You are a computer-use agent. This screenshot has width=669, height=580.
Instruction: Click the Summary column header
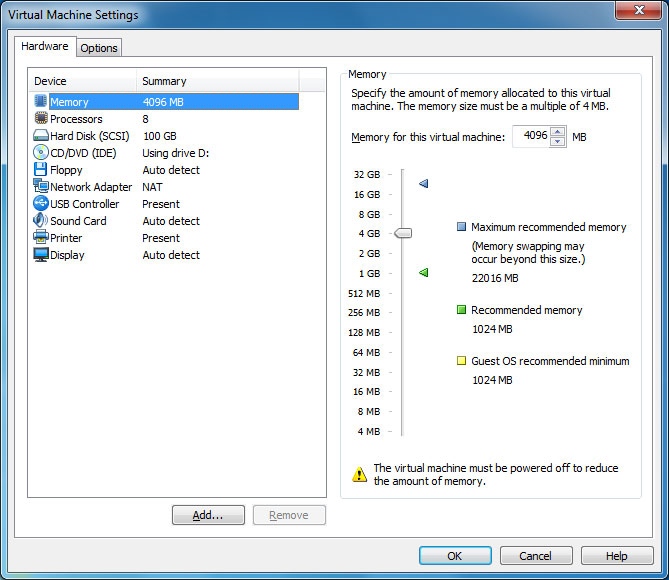[218, 81]
